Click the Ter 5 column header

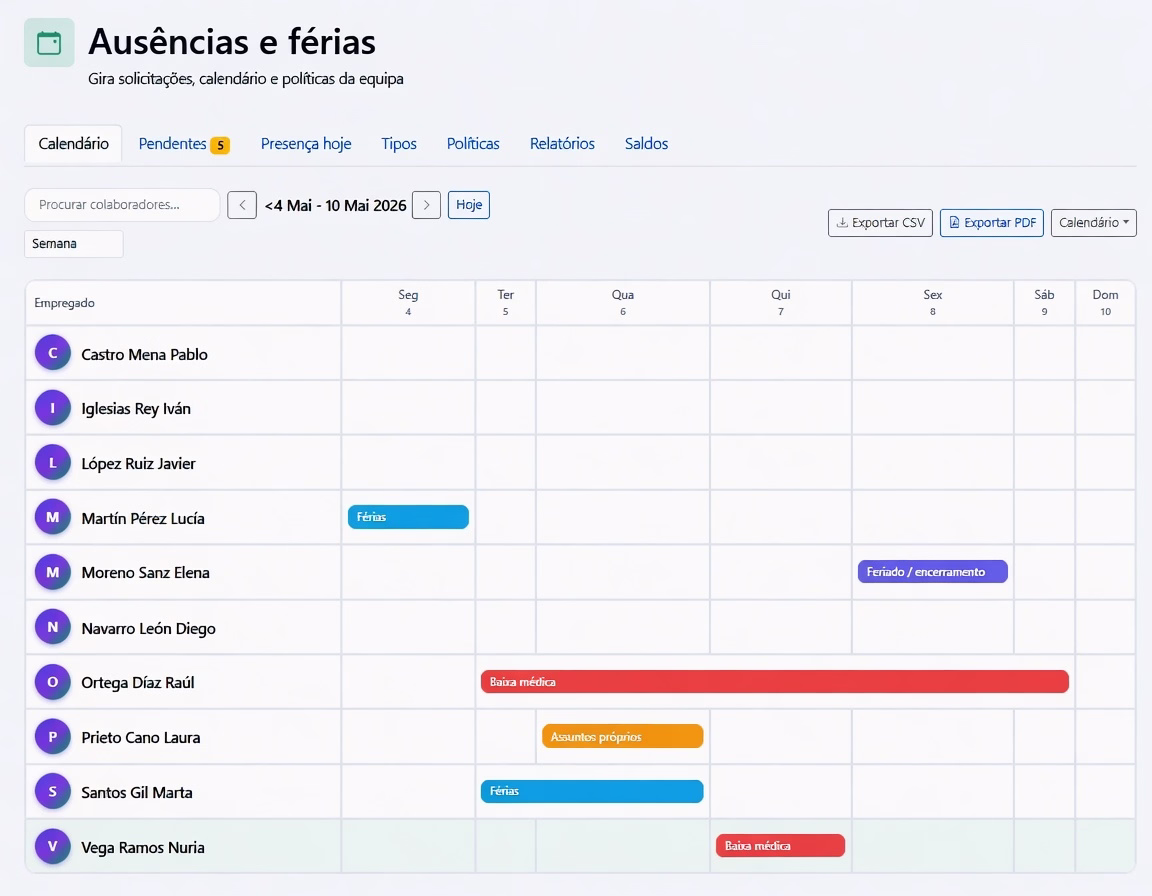coord(505,303)
